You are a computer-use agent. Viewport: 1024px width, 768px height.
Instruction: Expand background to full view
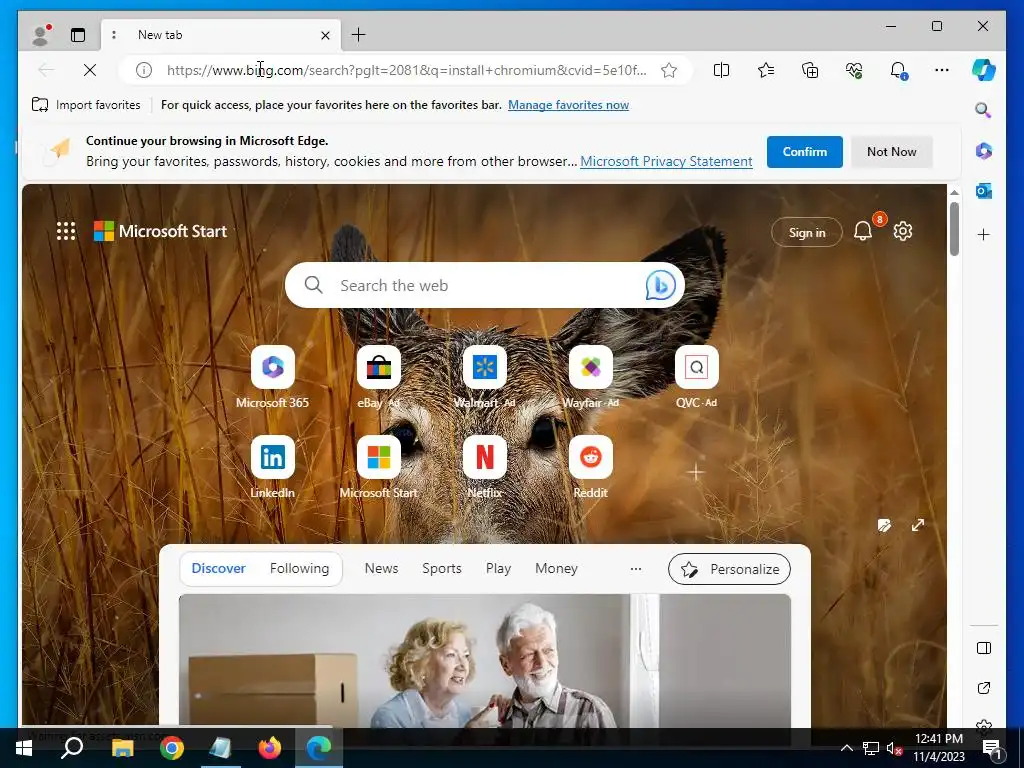coord(918,525)
